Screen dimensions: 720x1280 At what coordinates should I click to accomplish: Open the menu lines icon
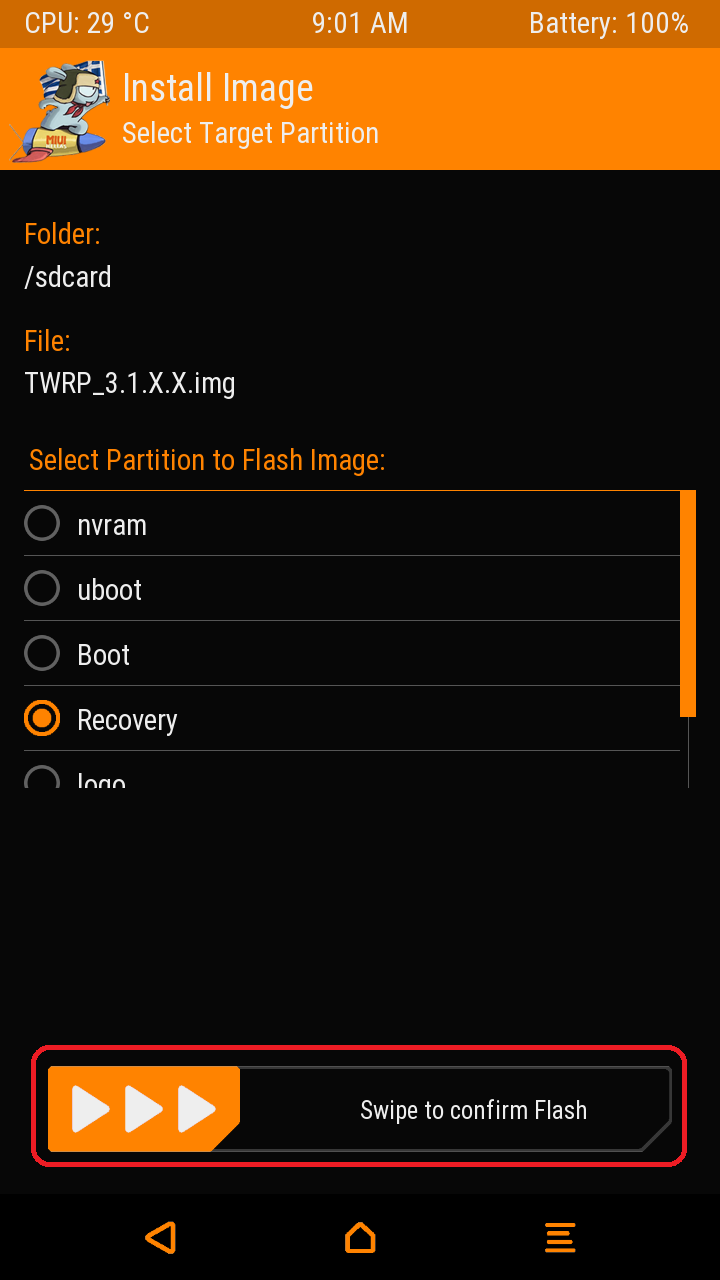(x=560, y=1237)
